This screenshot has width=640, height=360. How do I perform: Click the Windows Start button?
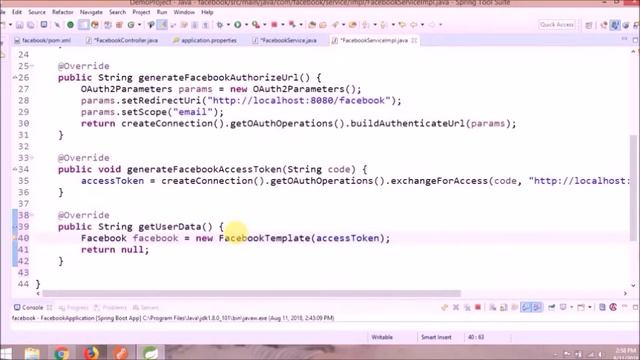(x=6, y=353)
